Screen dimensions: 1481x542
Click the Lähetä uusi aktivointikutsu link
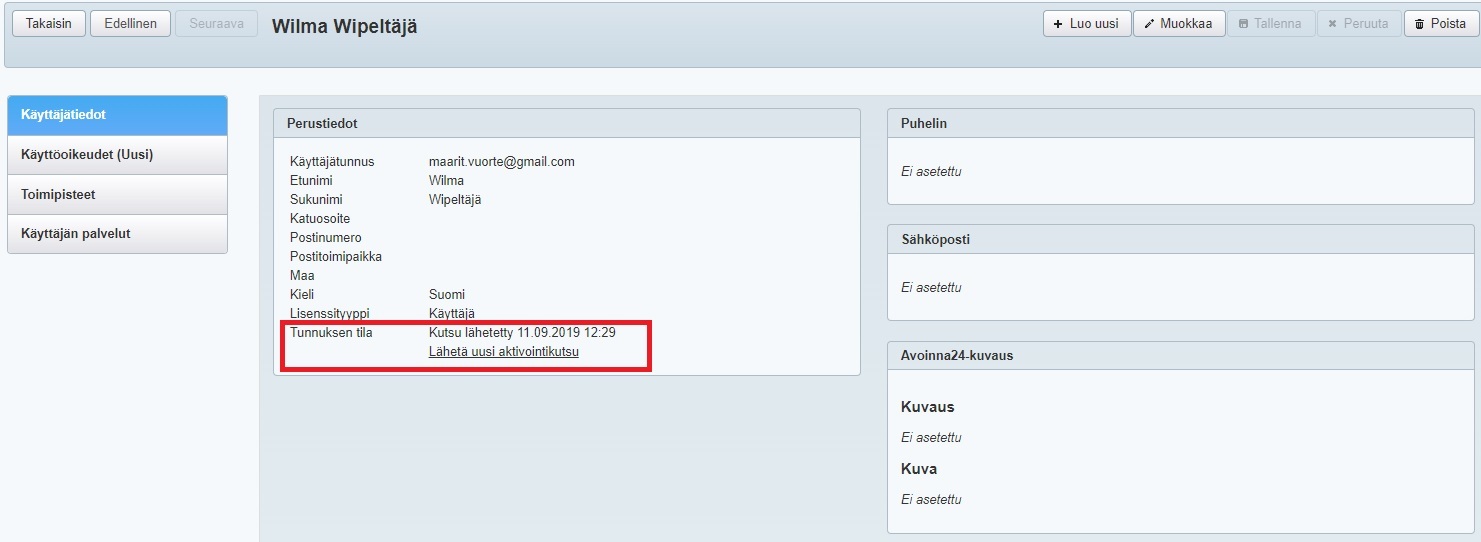click(504, 352)
